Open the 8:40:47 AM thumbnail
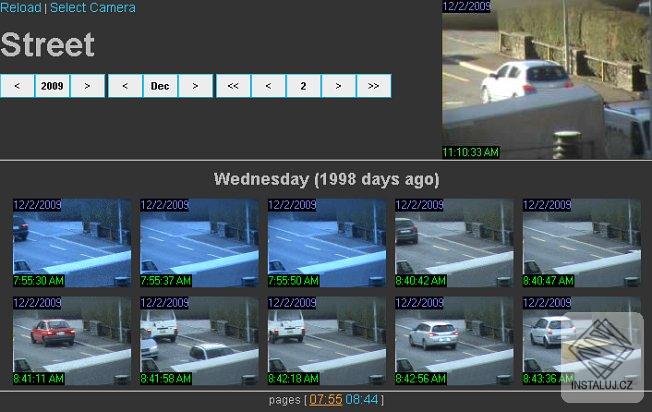 pyautogui.click(x=582, y=243)
